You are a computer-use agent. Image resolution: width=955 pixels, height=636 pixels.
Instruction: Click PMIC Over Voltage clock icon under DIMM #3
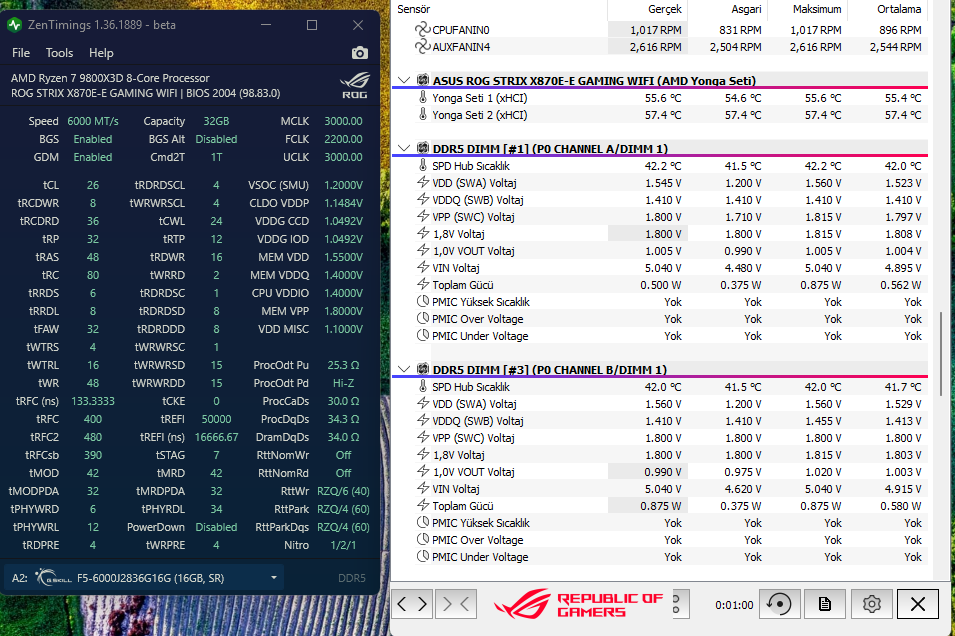click(x=423, y=539)
